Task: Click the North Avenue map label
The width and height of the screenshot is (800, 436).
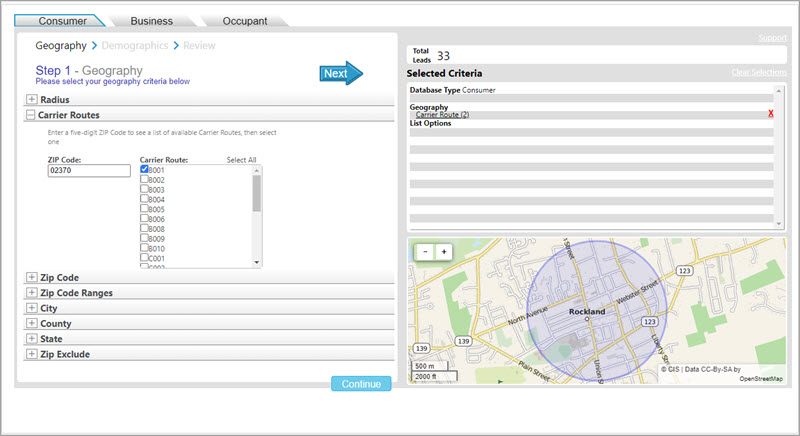Action: coord(528,316)
